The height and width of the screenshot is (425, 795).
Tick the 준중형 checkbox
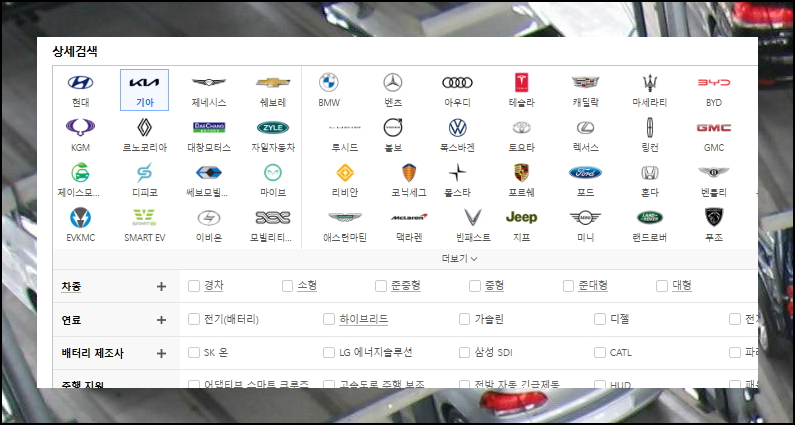(x=381, y=286)
